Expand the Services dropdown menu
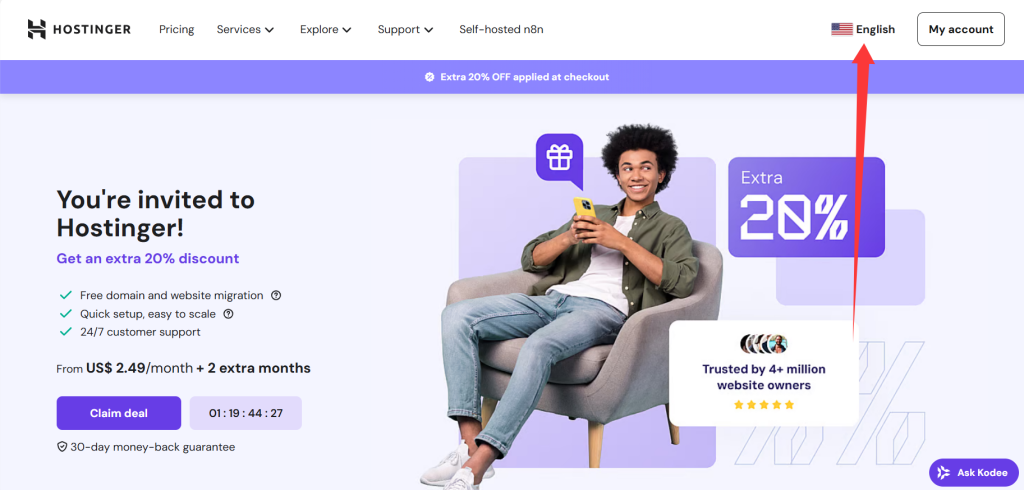Image resolution: width=1024 pixels, height=490 pixels. pyautogui.click(x=245, y=29)
